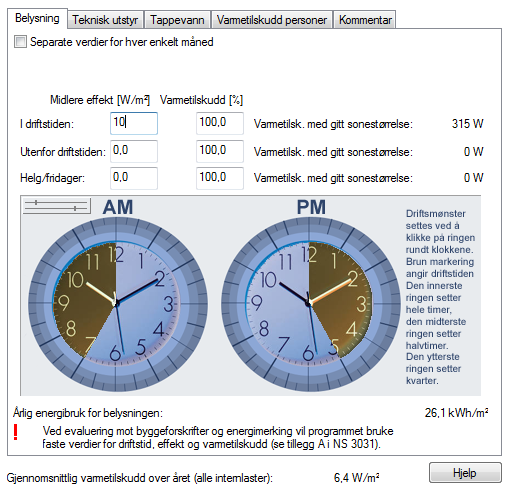509x492 pixels.
Task: Select the Varmetilskudd personer tab
Action: pos(272,20)
